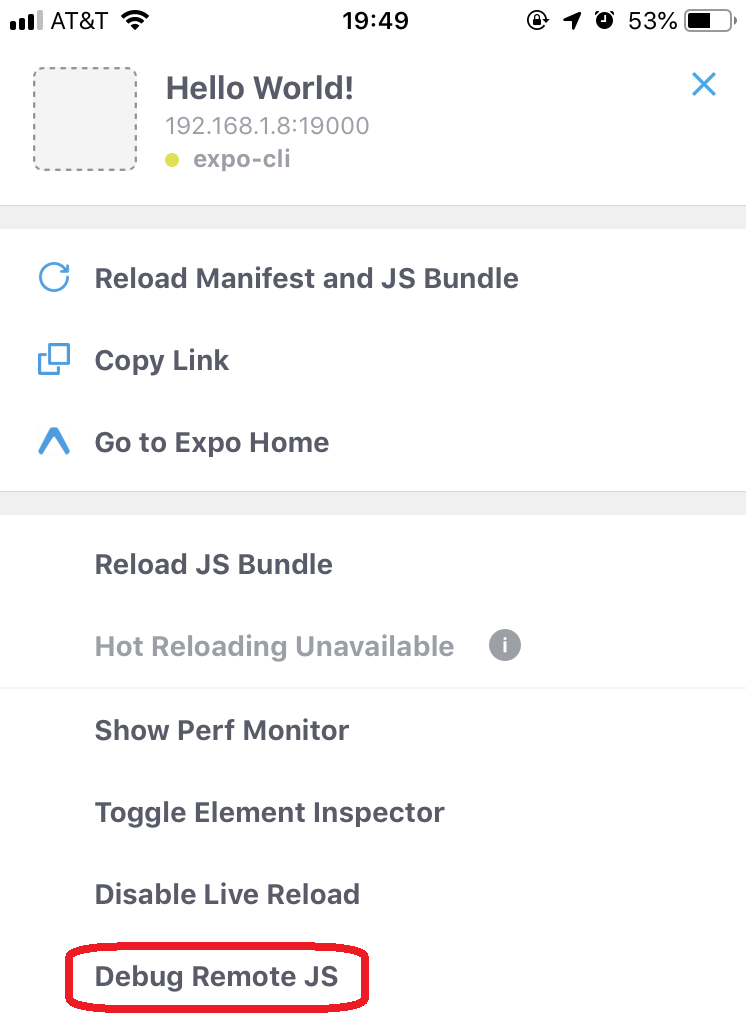Select Reload JS Bundle
The width and height of the screenshot is (746, 1025).
point(373,564)
